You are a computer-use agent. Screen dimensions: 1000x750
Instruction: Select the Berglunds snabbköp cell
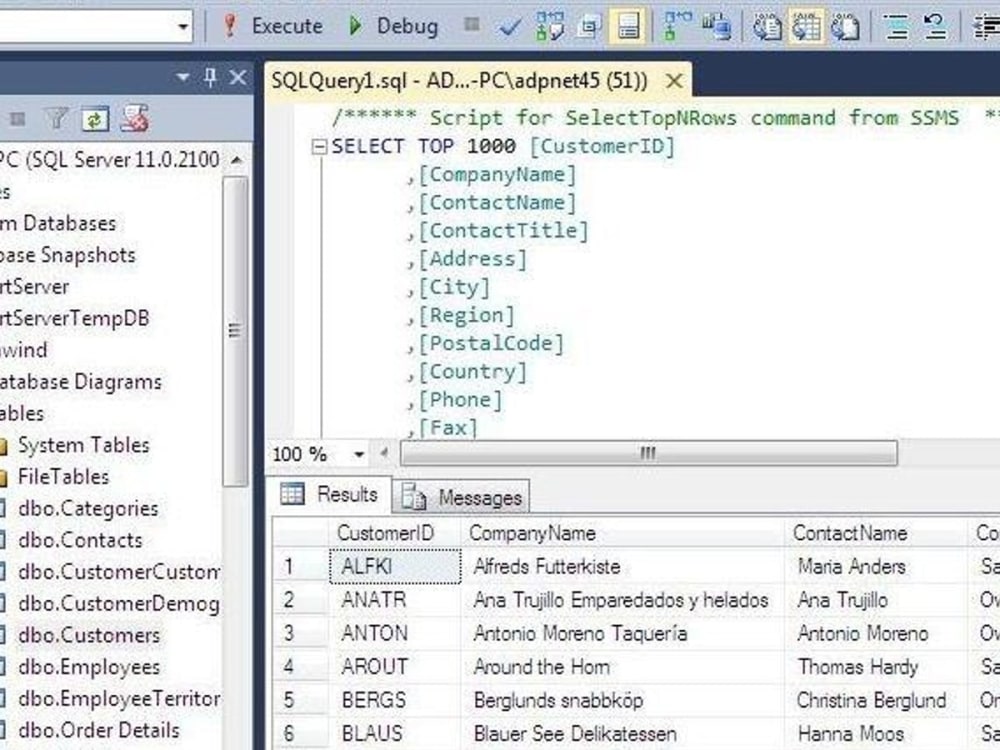tap(622, 700)
